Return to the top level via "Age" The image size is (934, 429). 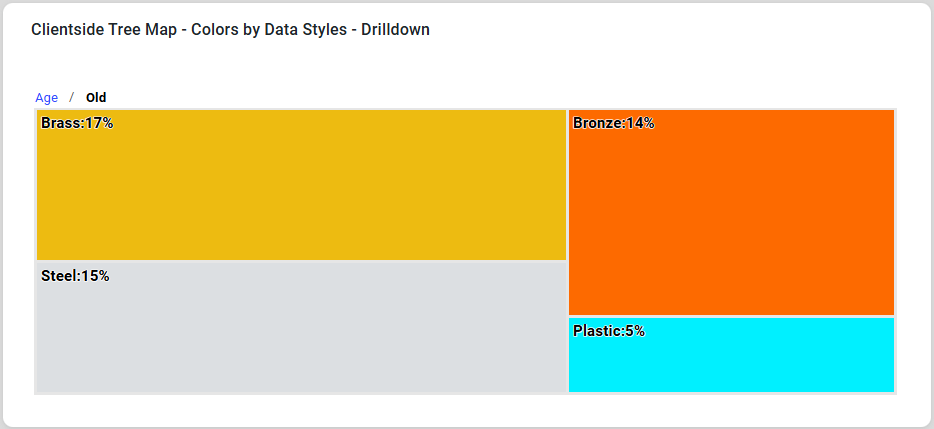(46, 98)
